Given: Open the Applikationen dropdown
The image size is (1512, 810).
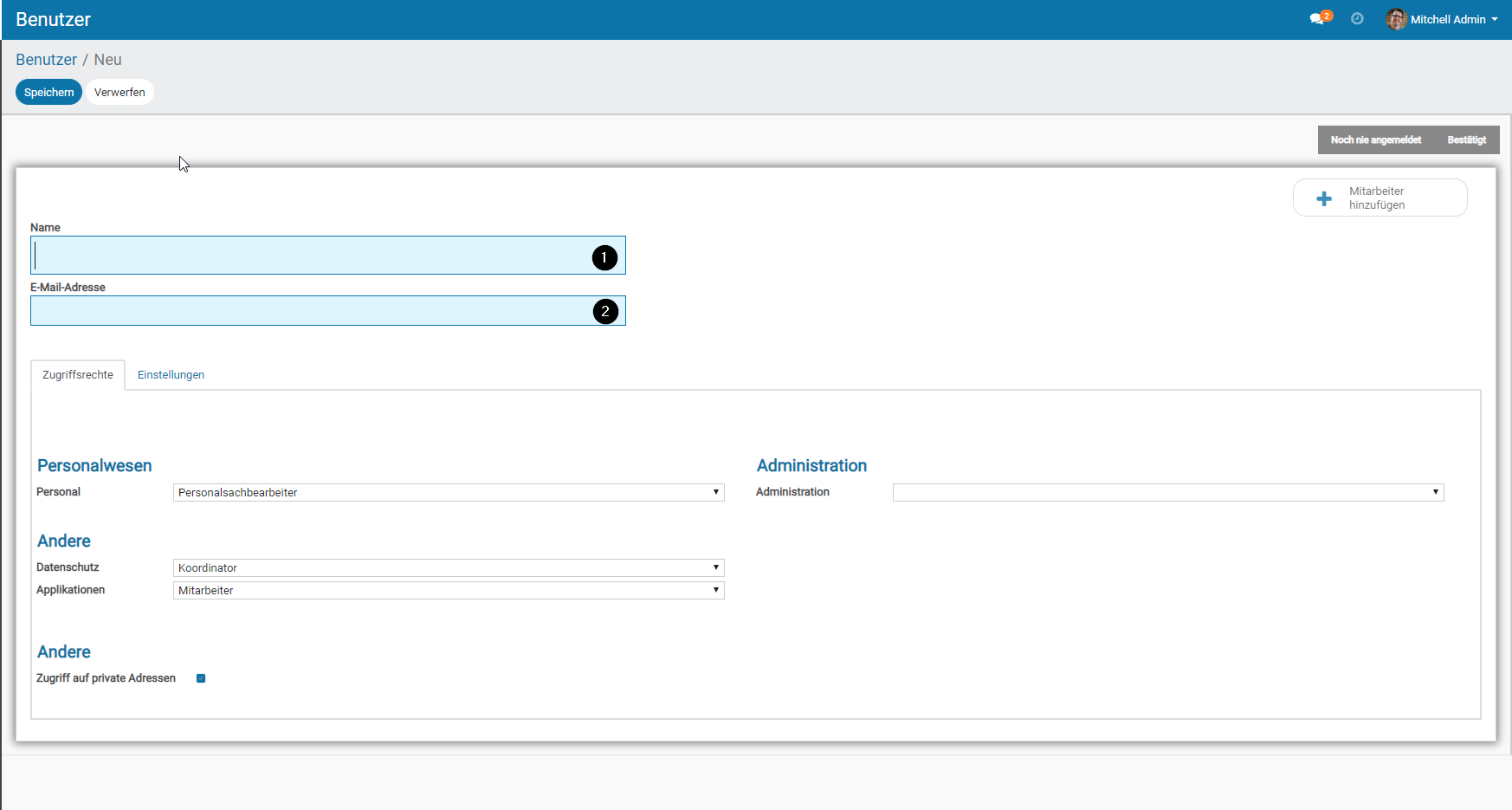Looking at the screenshot, I should [449, 591].
